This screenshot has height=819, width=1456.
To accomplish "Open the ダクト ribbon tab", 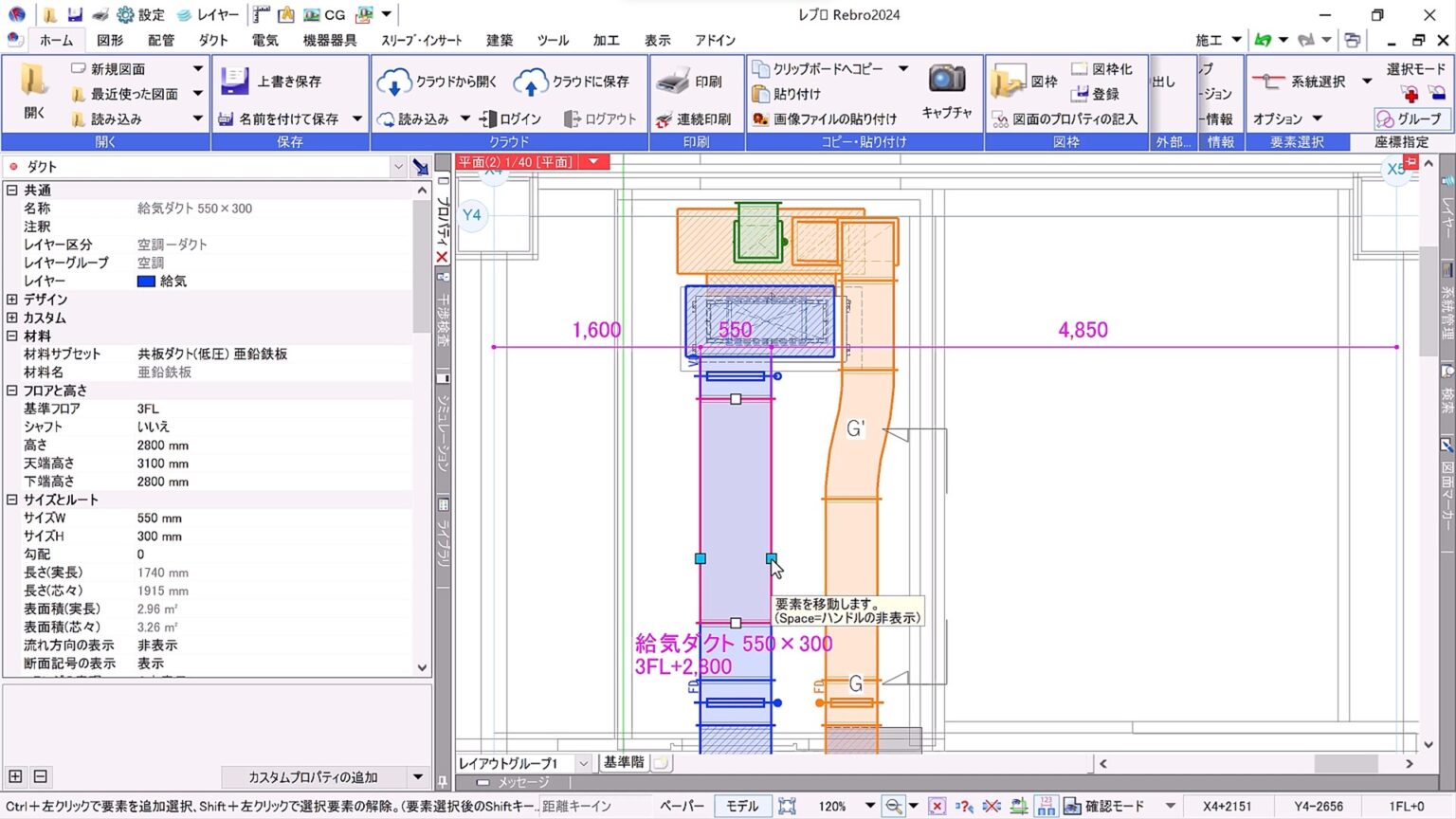I will [213, 40].
